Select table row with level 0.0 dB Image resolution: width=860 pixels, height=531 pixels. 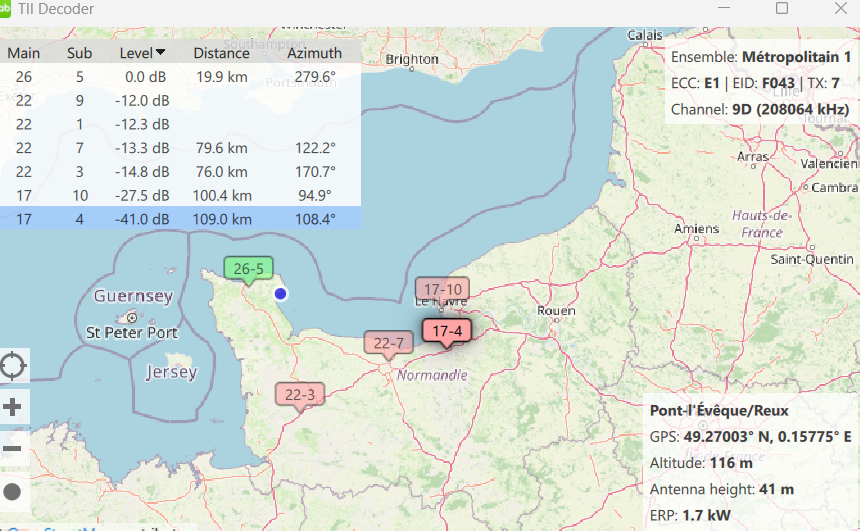point(180,77)
